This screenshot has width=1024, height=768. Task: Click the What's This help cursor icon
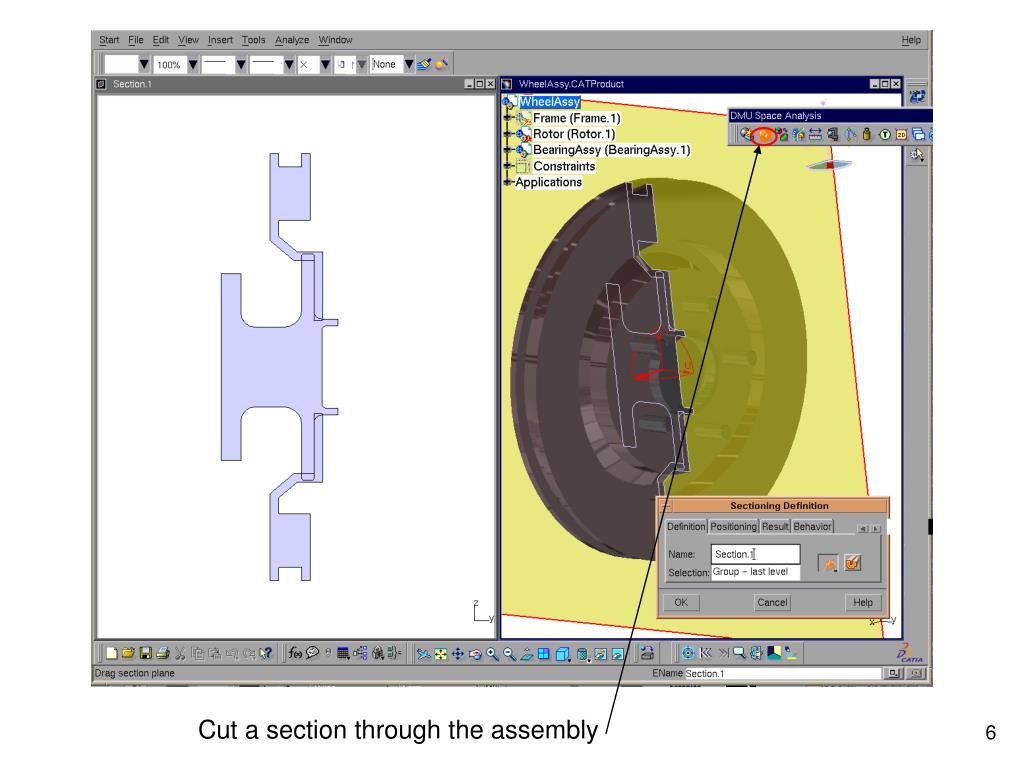click(x=265, y=653)
